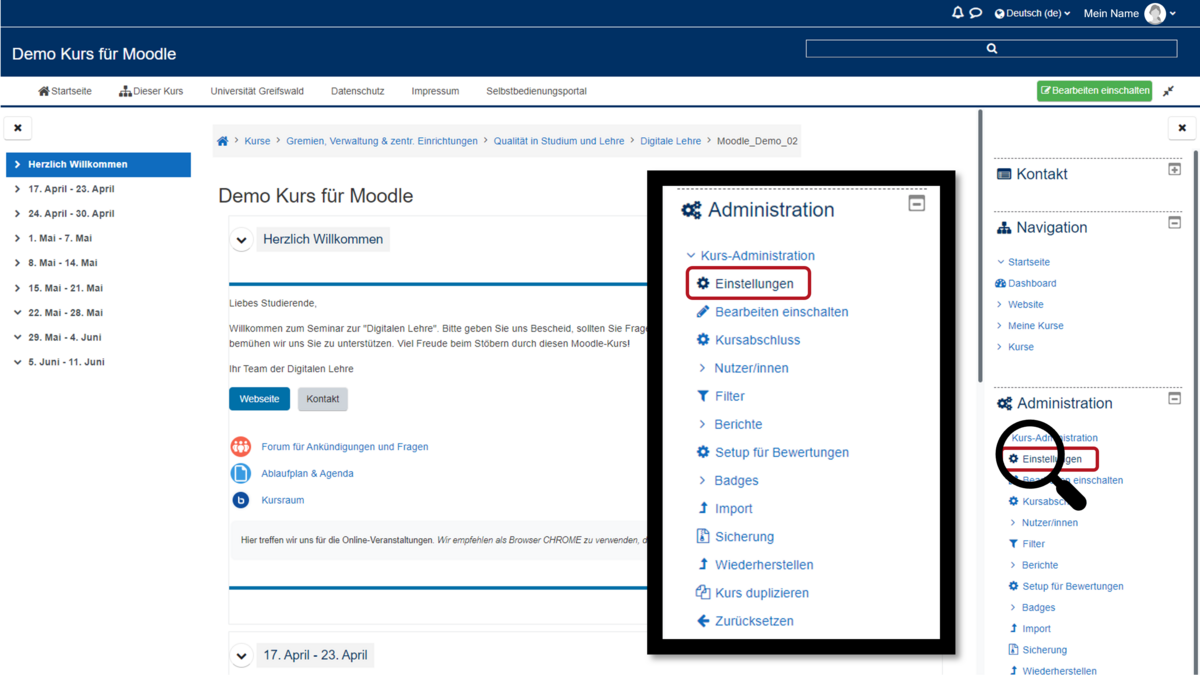
Task: Open the Dieser Kurs menu
Action: click(151, 91)
